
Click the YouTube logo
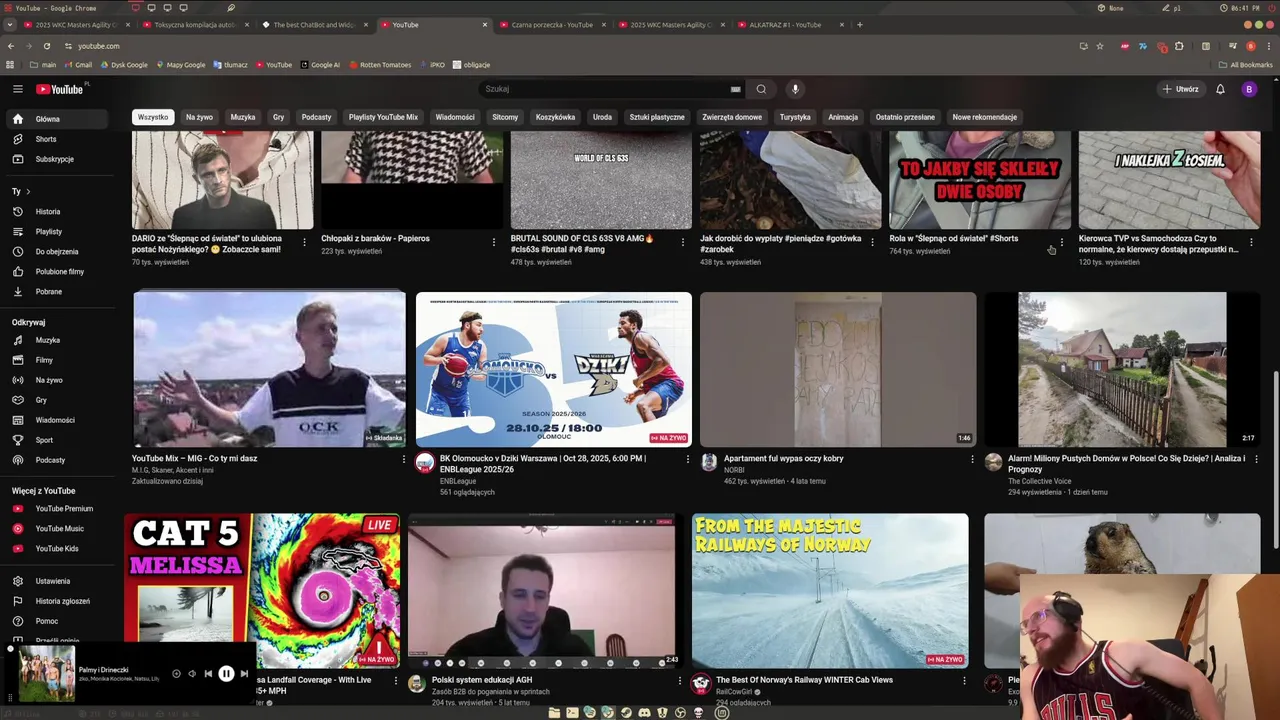point(60,89)
